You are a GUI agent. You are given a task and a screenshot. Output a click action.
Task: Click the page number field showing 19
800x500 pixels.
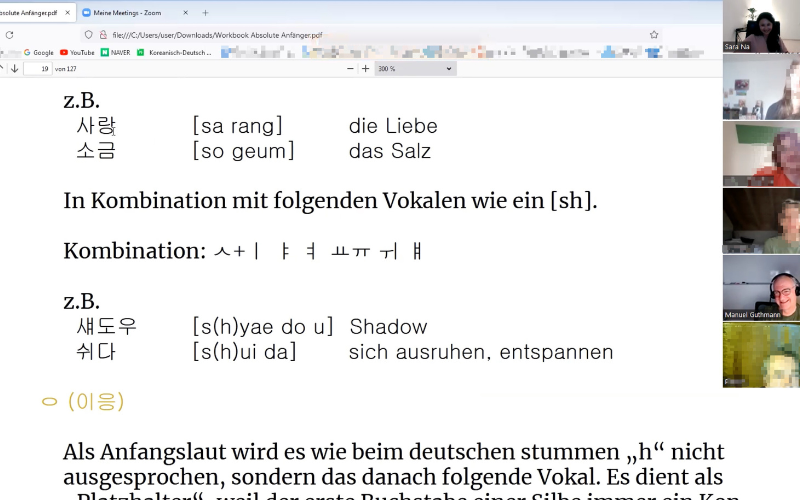37,69
